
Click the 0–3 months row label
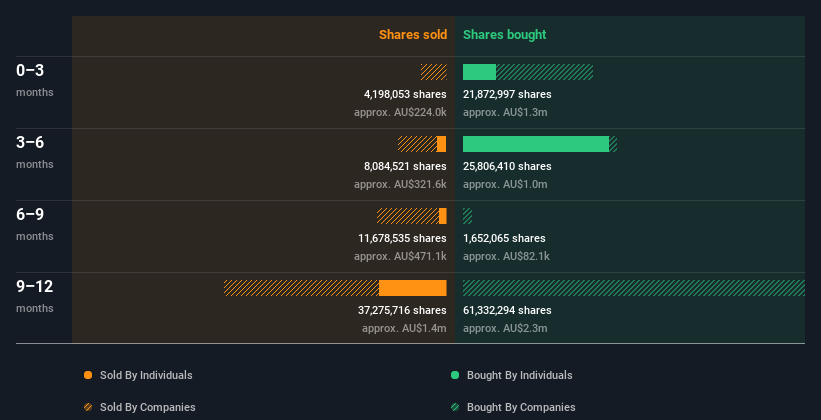tap(35, 80)
